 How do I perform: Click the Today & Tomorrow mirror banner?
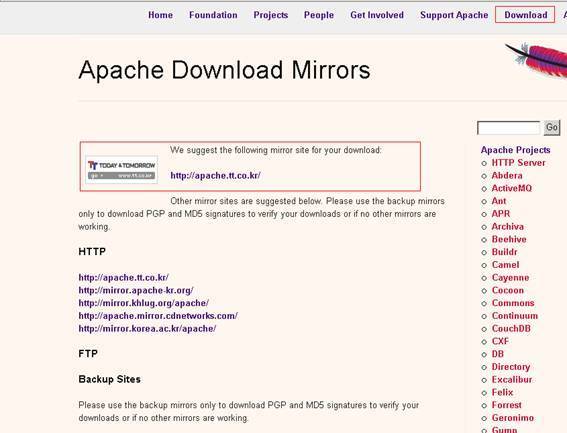pyautogui.click(x=122, y=170)
